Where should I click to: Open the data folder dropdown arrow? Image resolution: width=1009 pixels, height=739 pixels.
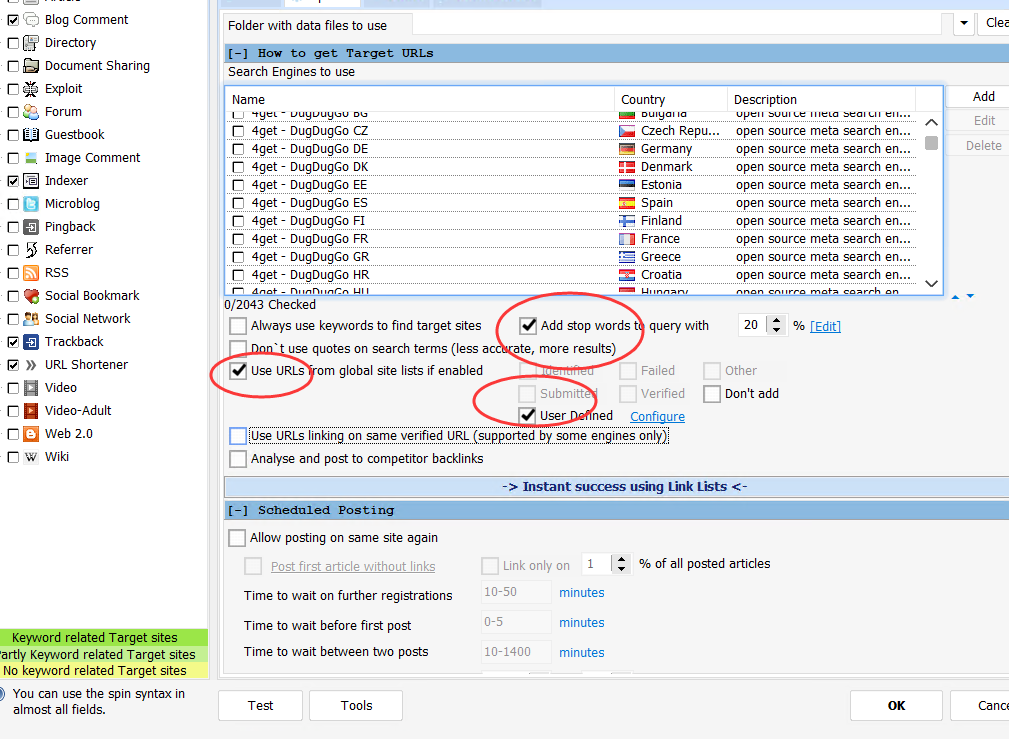pyautogui.click(x=963, y=24)
